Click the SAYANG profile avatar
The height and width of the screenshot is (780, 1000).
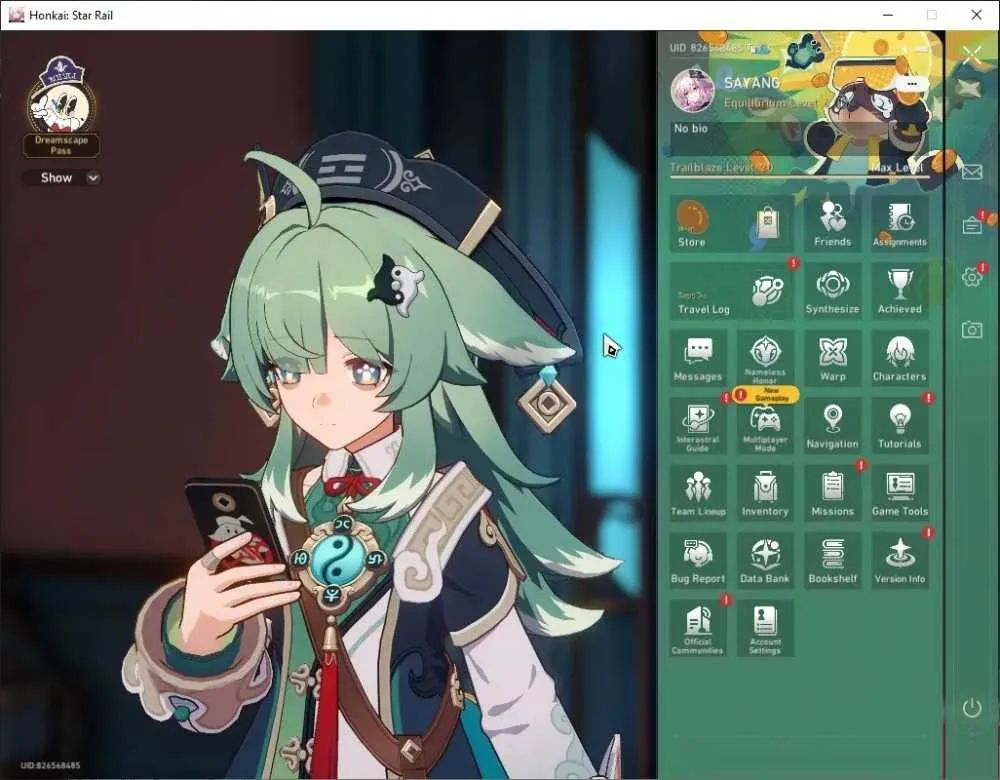(692, 90)
